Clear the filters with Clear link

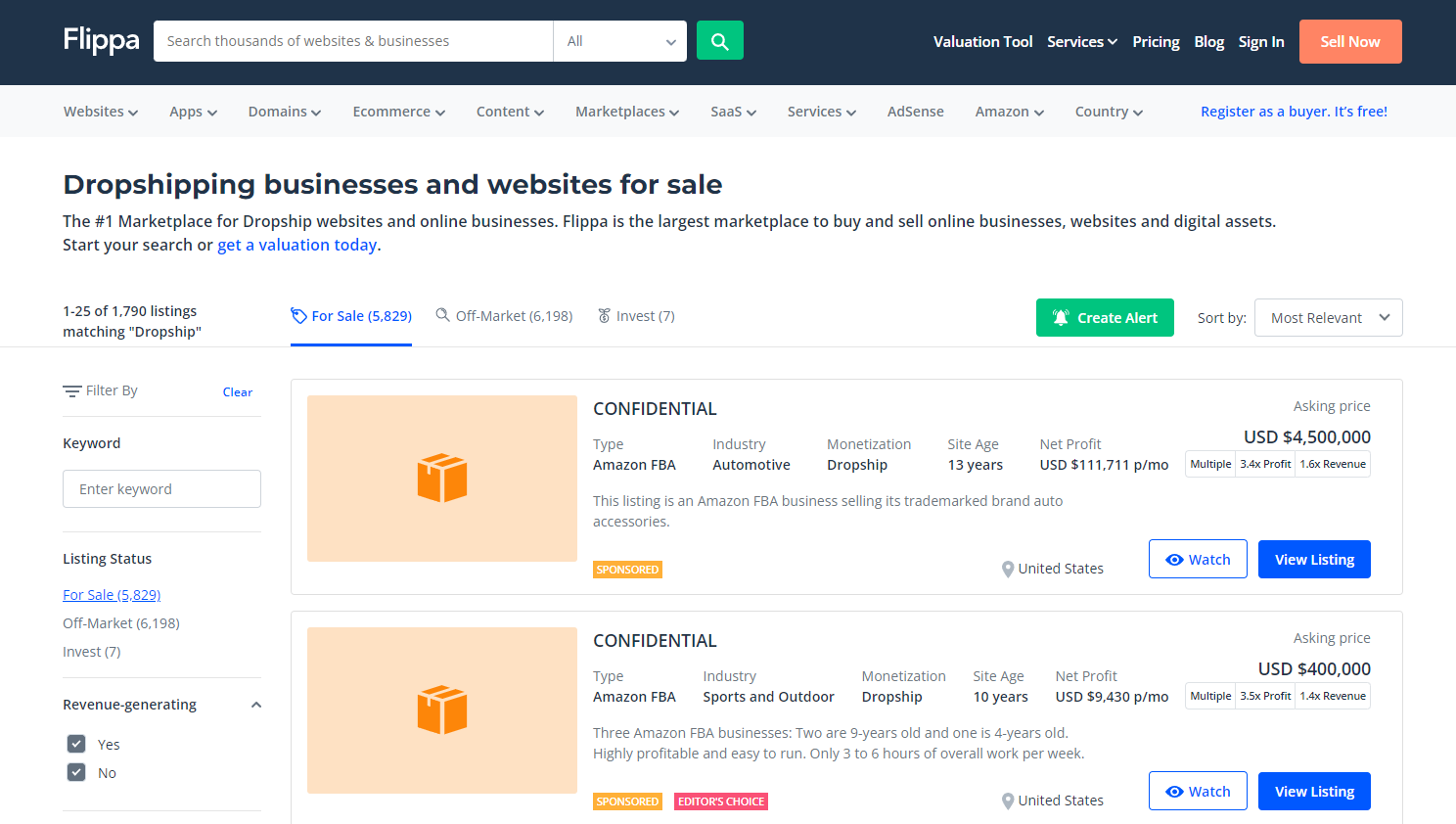coord(238,391)
